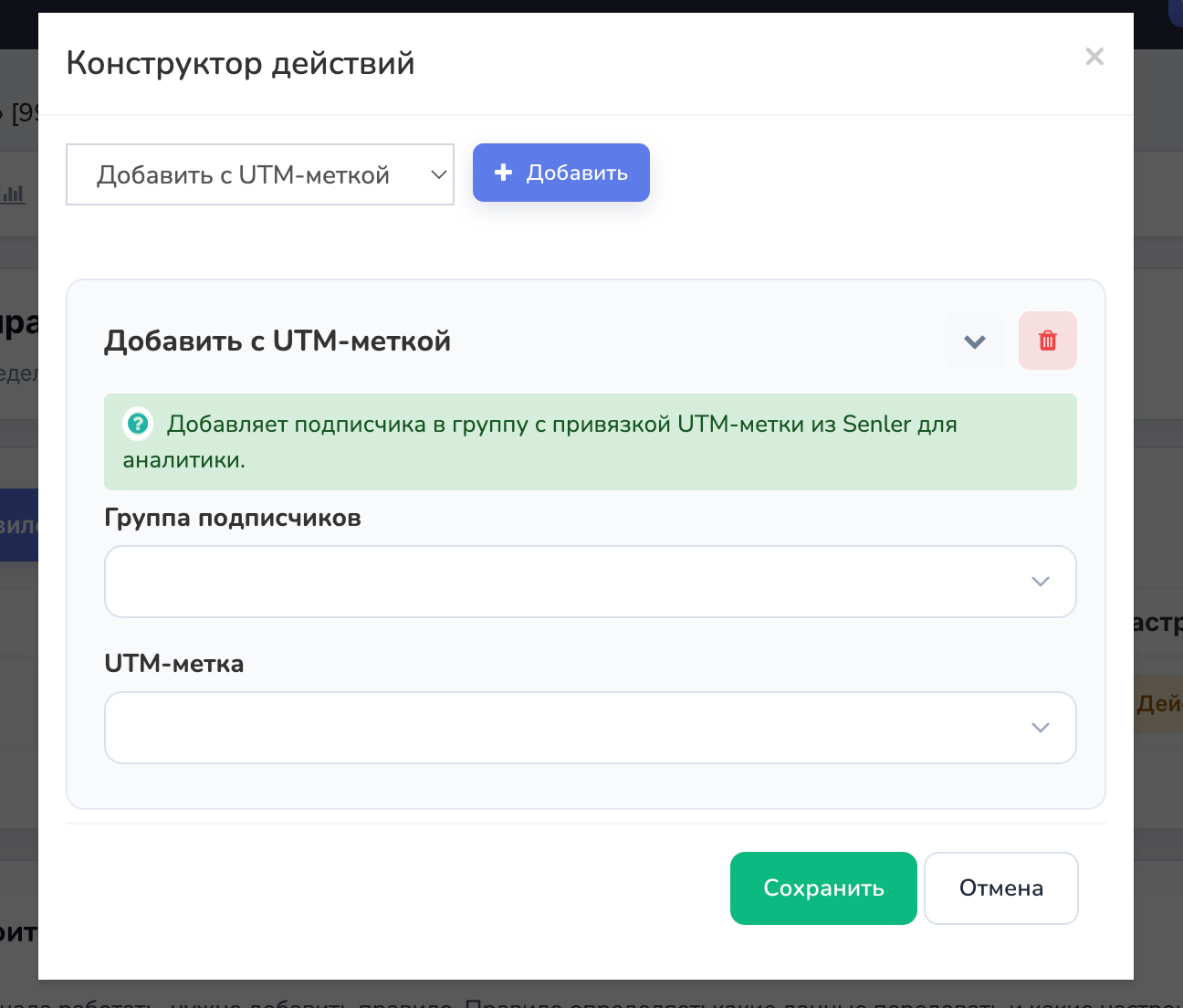Viewport: 1183px width, 1008px height.
Task: Open the Группа подписчиков dropdown field
Action: [x=591, y=582]
